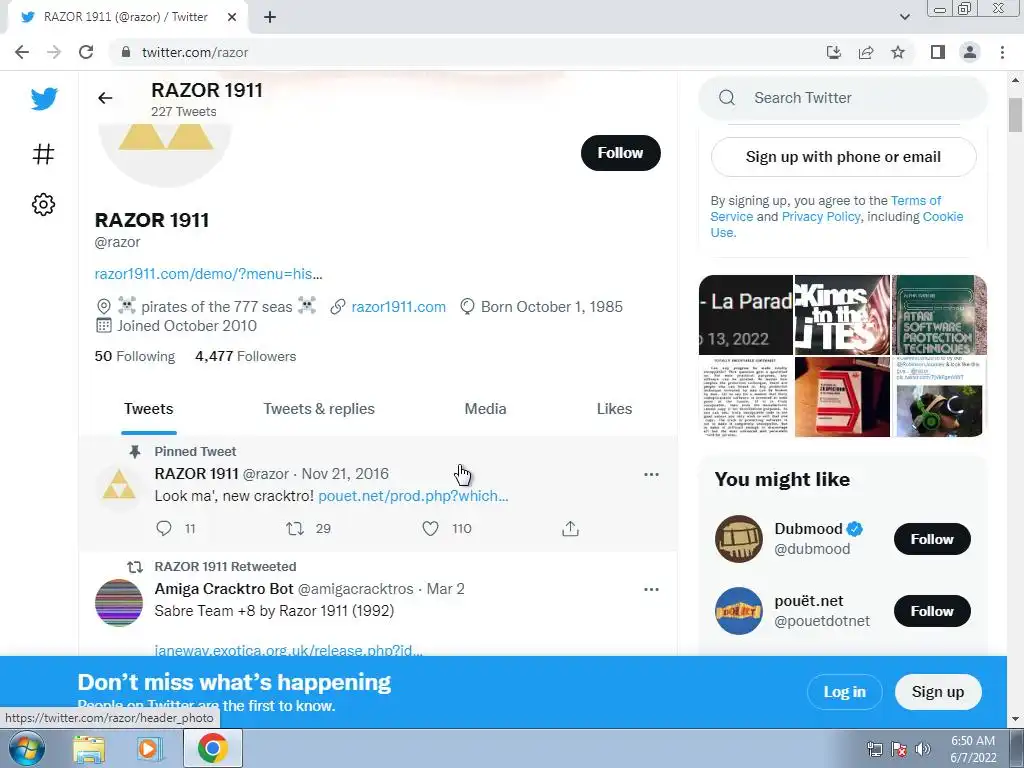Click the browser Forward button
Screen dimensions: 1024x768
click(x=54, y=52)
